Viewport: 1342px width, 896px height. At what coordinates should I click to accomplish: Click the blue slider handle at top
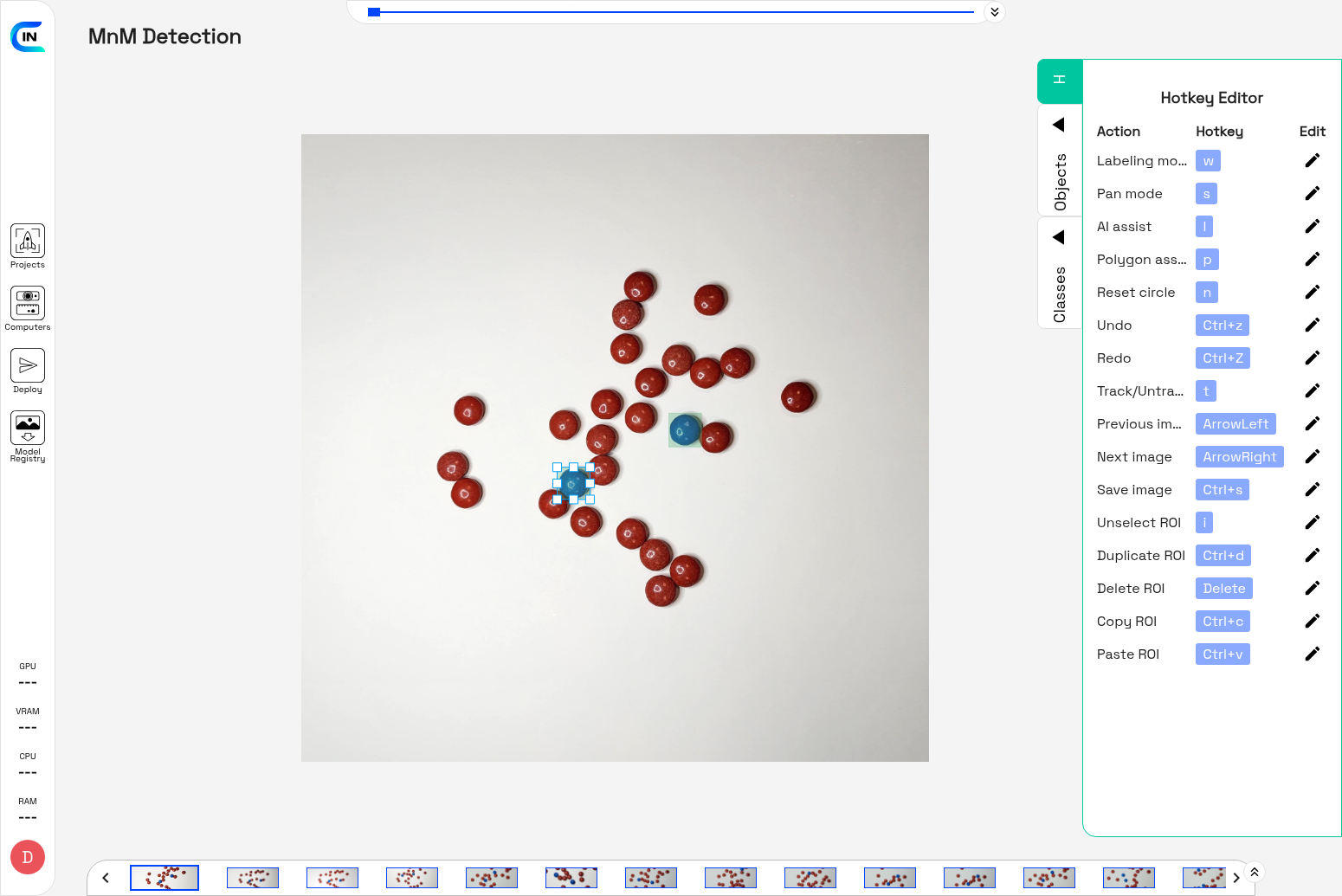pos(374,12)
